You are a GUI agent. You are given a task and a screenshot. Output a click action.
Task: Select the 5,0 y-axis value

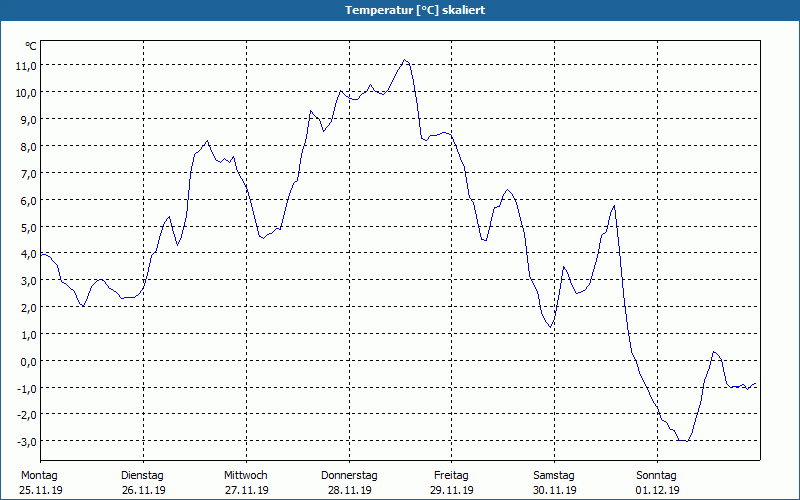click(x=29, y=228)
